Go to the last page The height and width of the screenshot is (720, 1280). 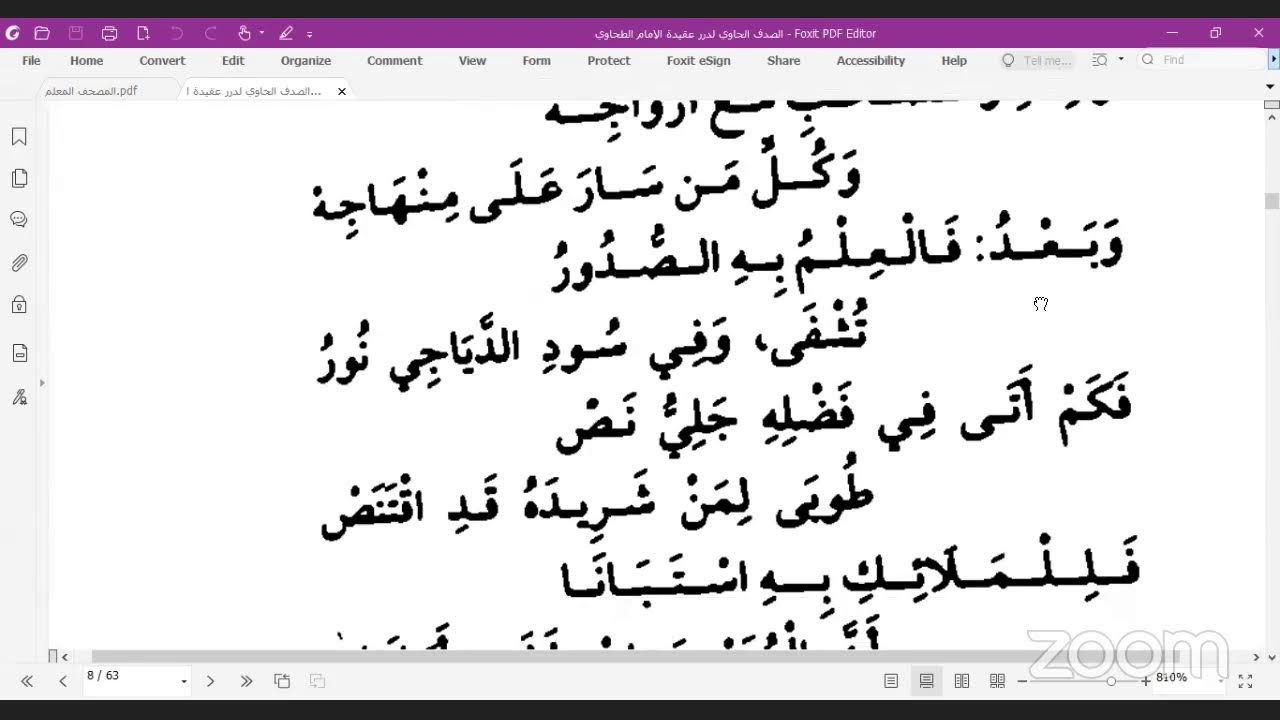(246, 681)
